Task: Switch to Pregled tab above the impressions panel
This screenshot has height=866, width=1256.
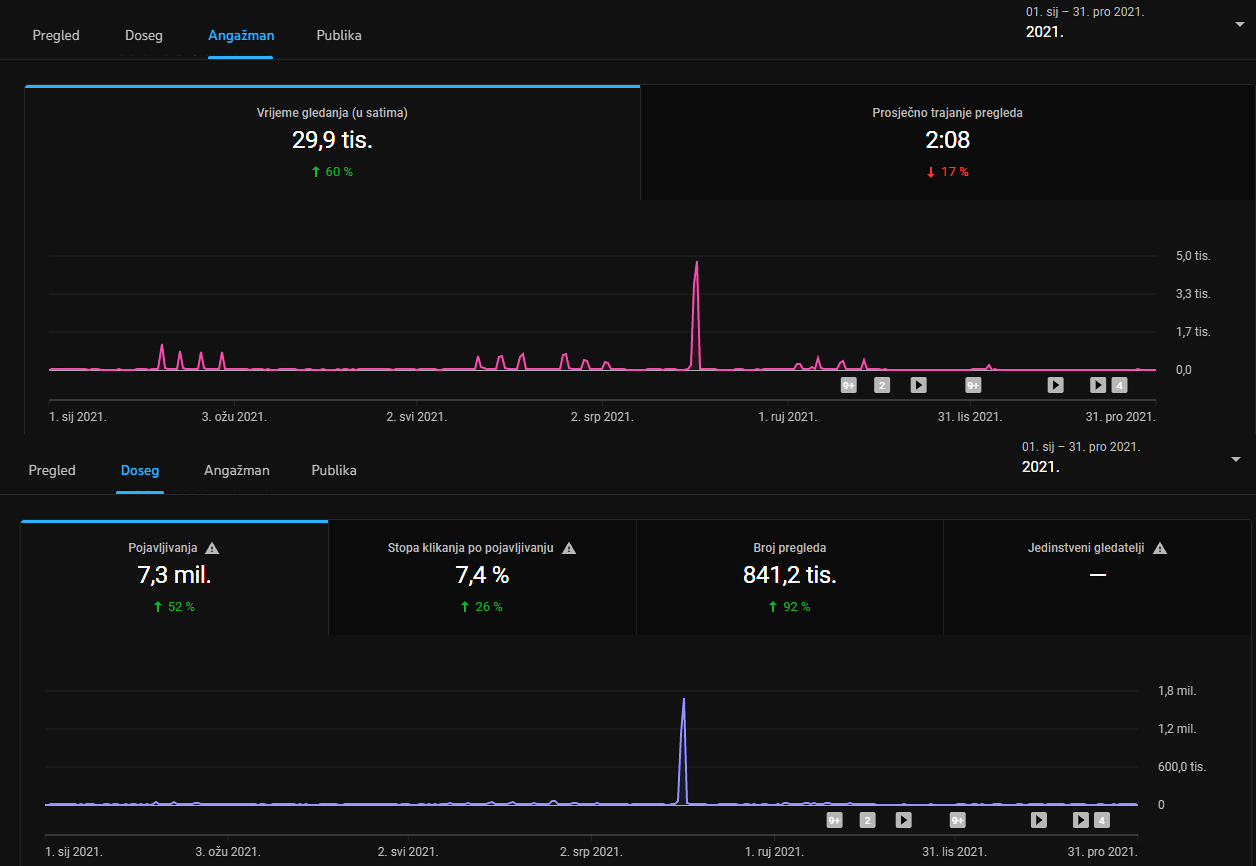Action: (52, 470)
